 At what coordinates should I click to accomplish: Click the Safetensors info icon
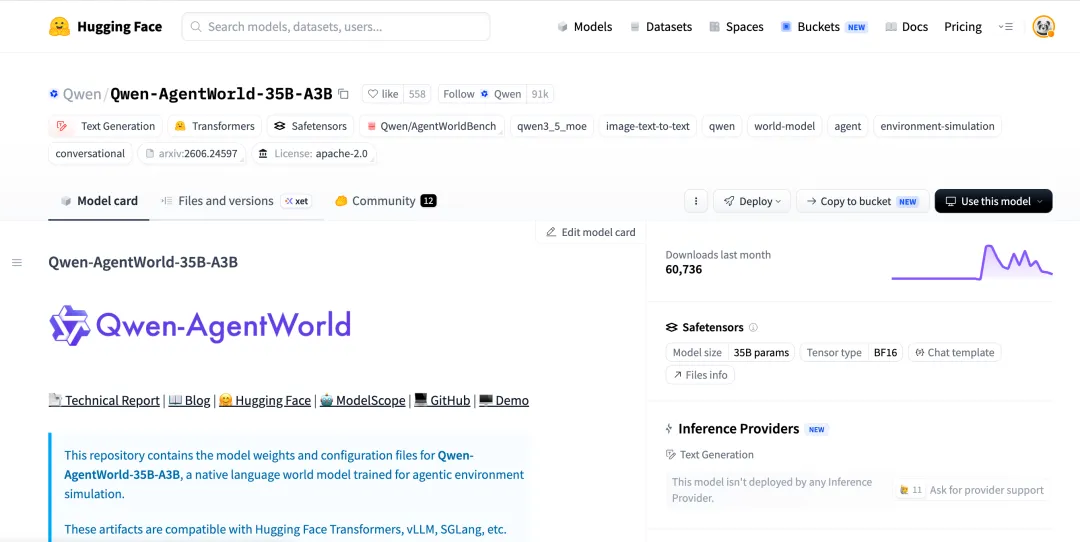coord(754,328)
